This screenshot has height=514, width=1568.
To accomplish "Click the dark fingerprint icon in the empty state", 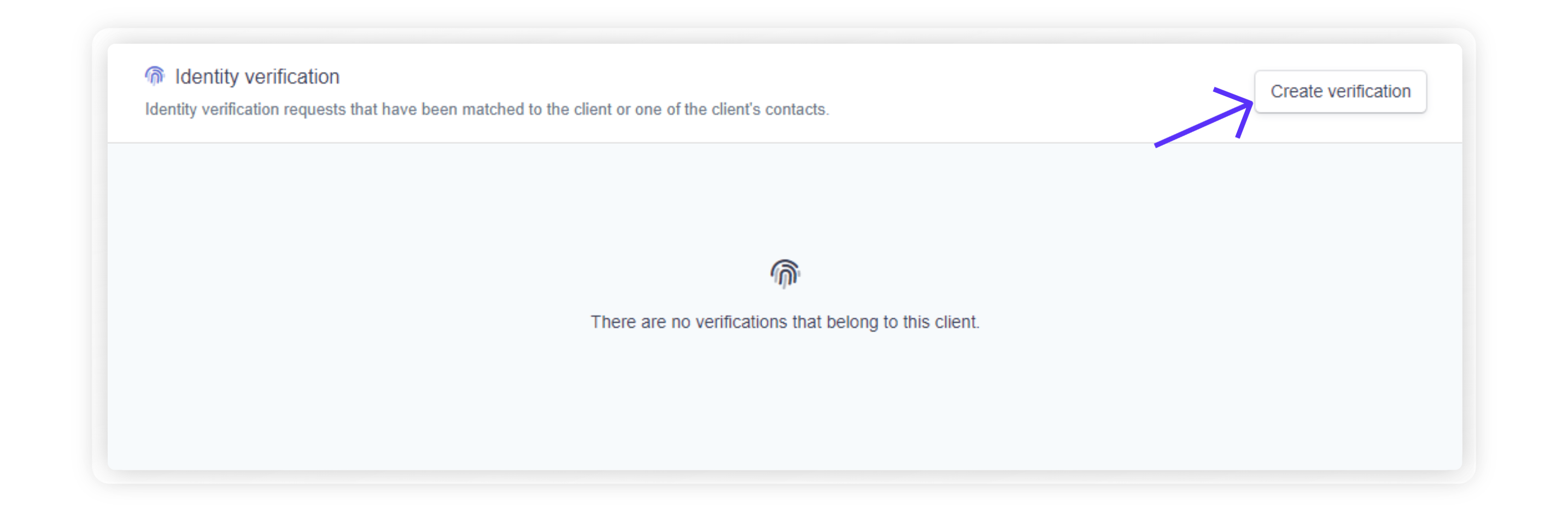I will 785,273.
